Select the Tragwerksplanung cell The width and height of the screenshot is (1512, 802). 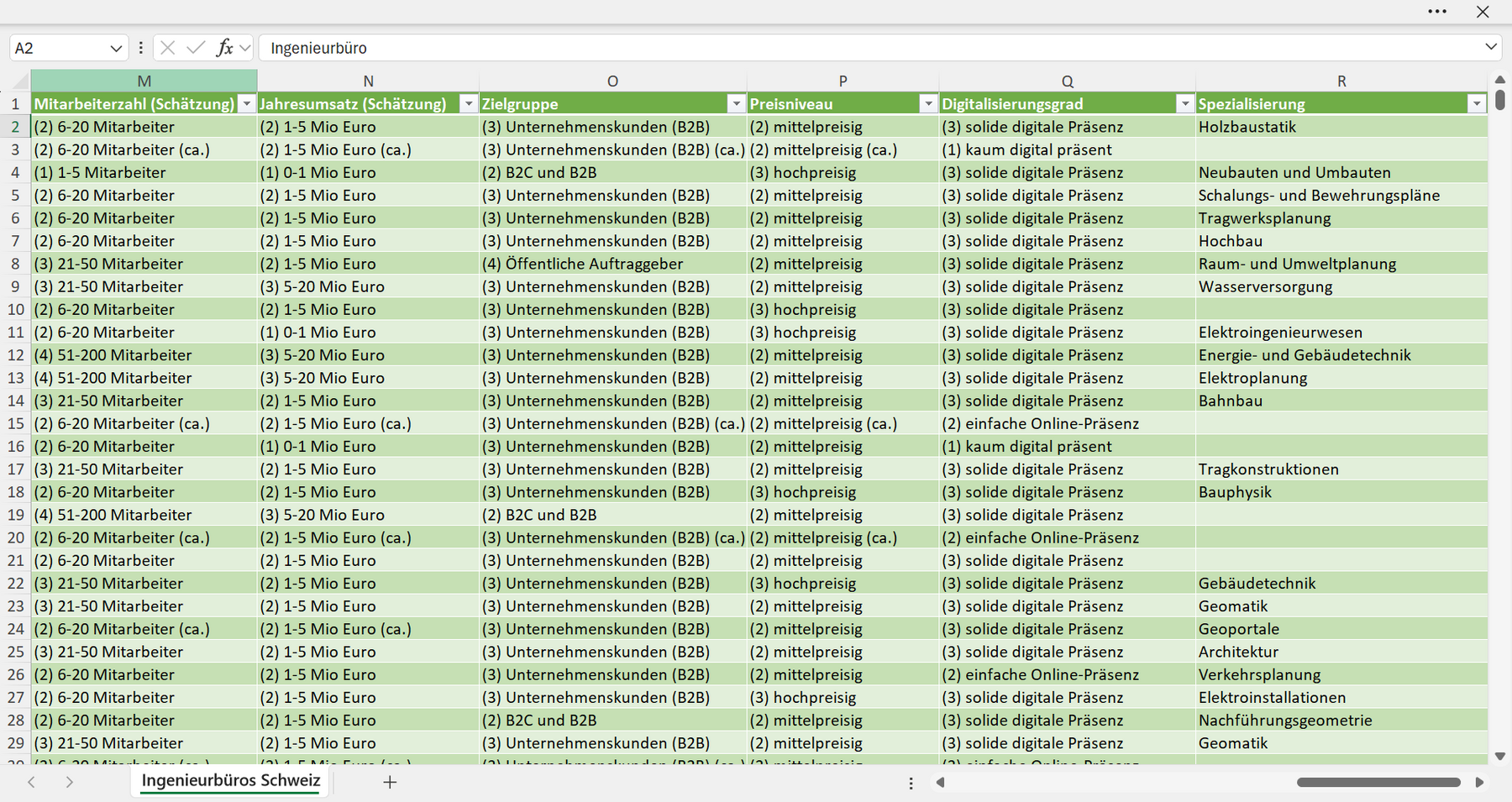1341,218
